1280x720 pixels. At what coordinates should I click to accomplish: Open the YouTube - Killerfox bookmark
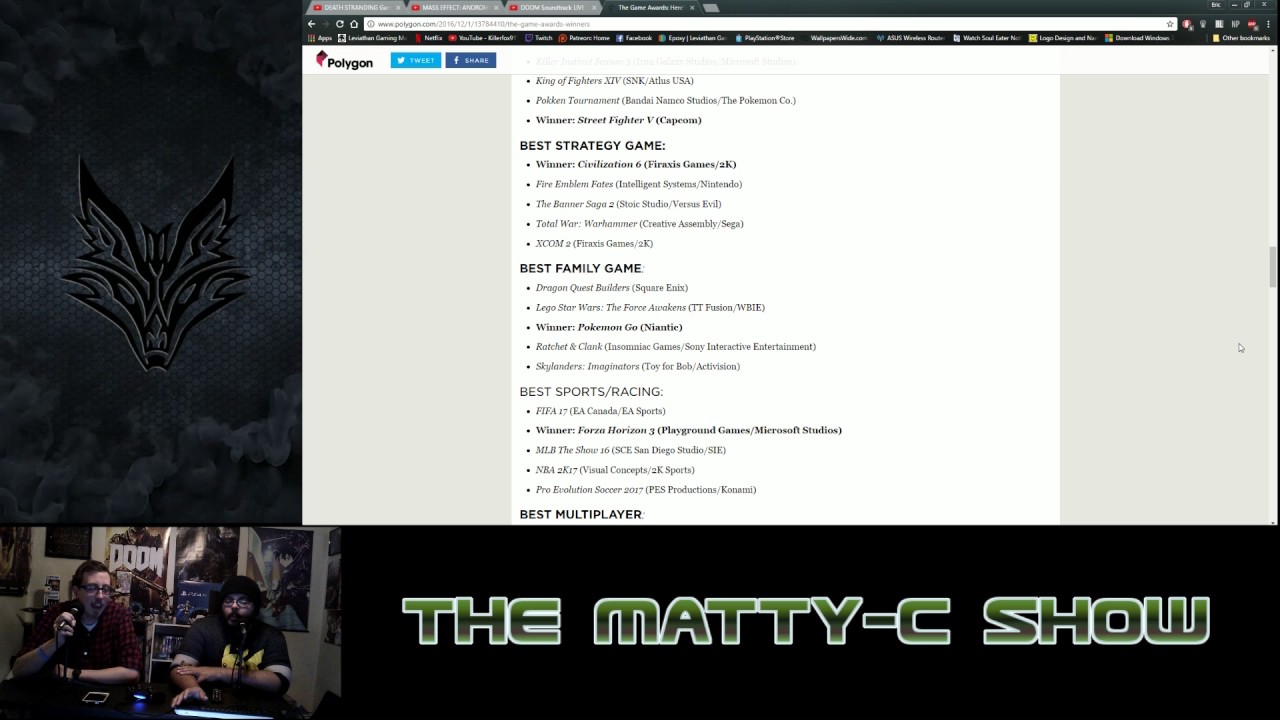483,38
